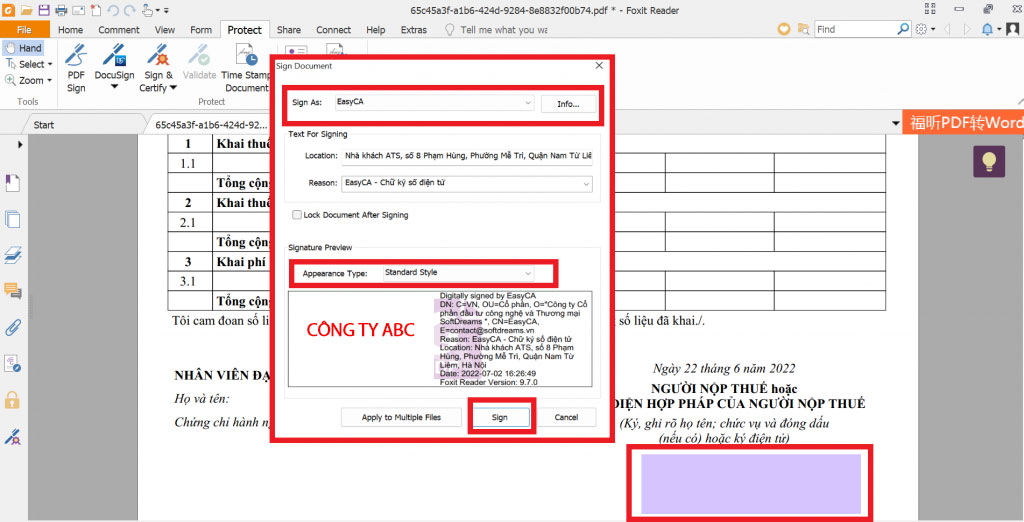Open the document tab list dropdown arrow
The width and height of the screenshot is (1024, 522).
[895, 124]
